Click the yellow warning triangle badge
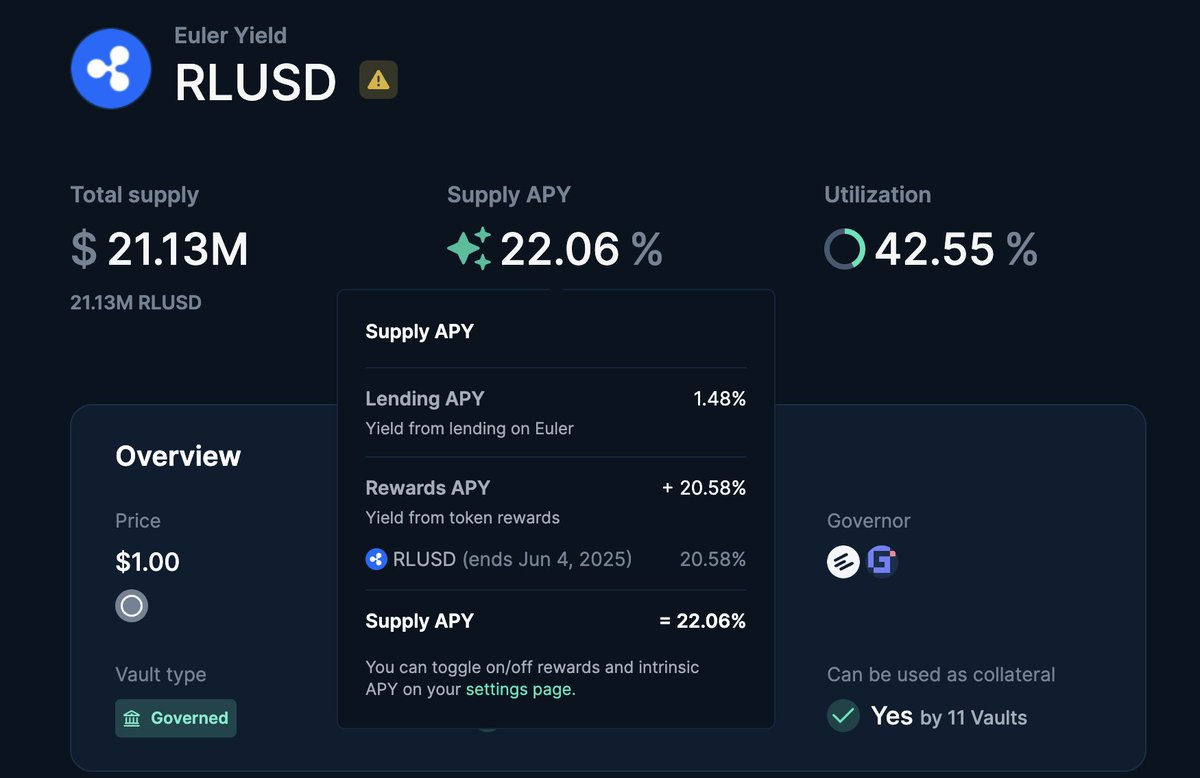 pyautogui.click(x=378, y=80)
